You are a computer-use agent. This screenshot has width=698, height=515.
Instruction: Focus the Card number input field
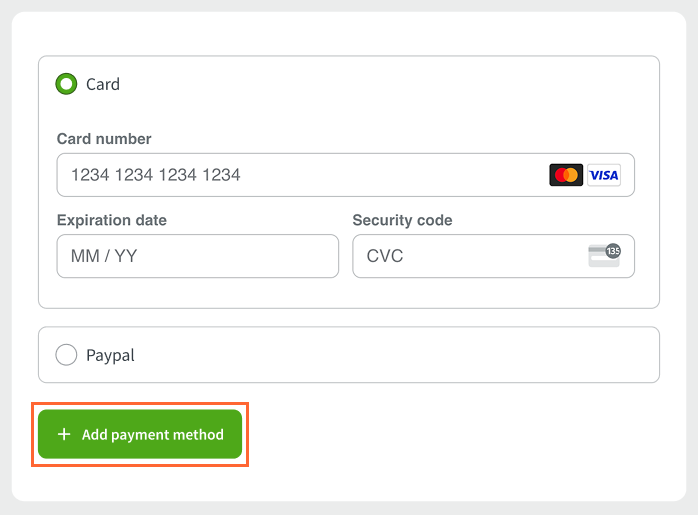click(345, 175)
